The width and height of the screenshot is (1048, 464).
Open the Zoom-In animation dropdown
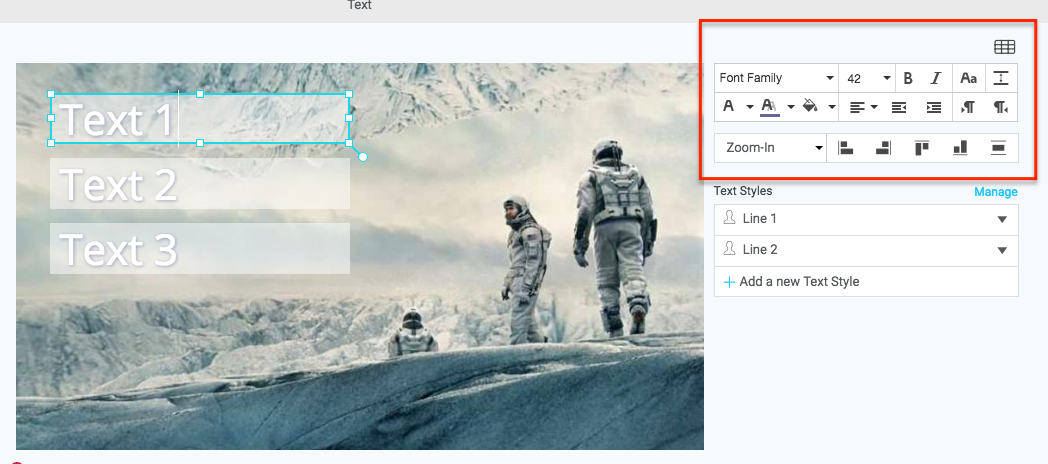coord(771,148)
